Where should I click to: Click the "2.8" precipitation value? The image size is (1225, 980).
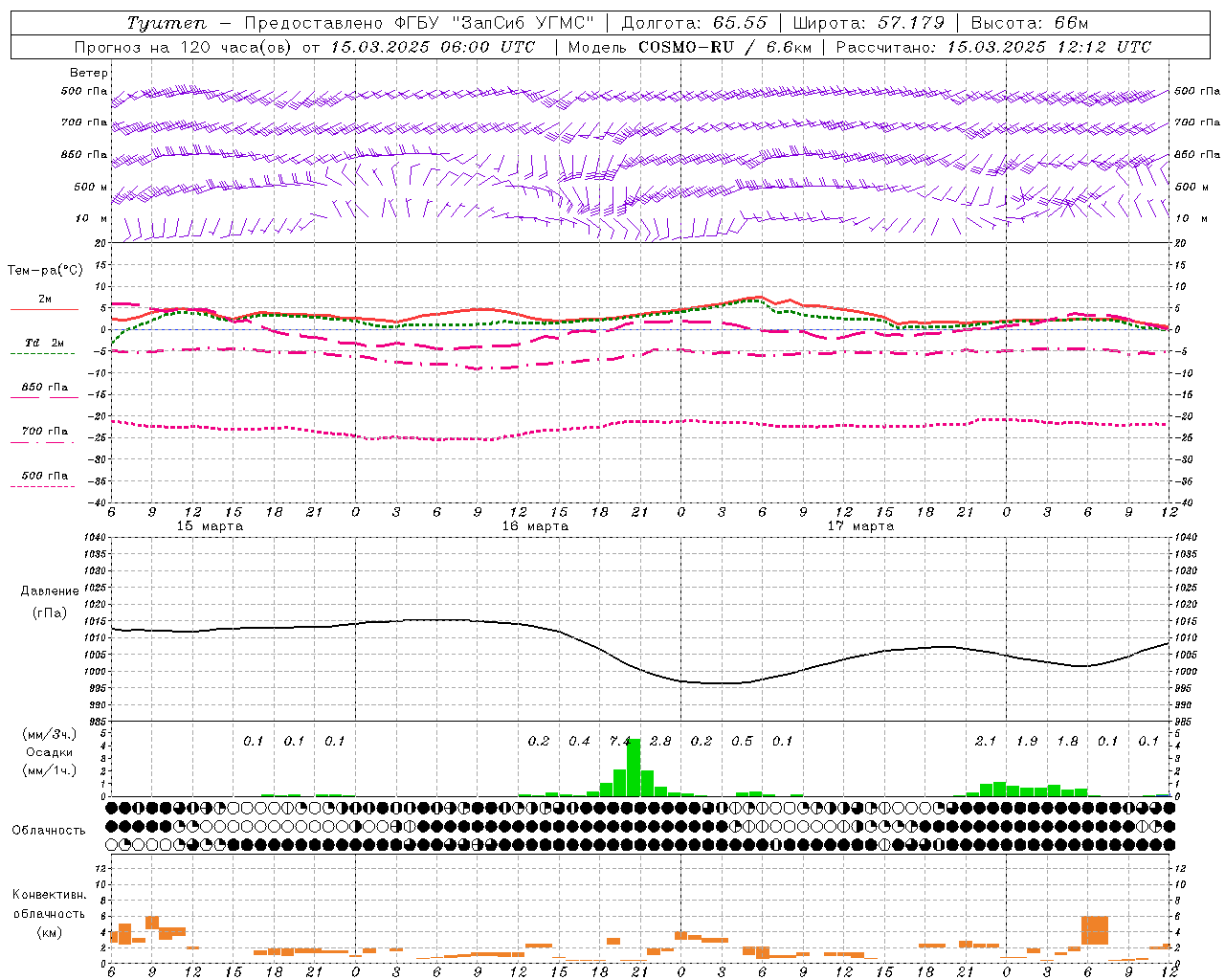tap(660, 741)
